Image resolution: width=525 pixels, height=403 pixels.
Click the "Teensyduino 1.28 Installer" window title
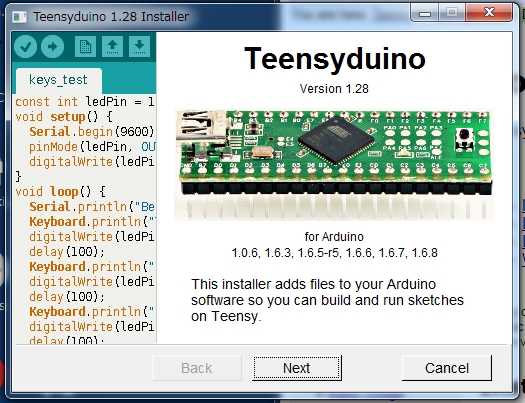point(111,16)
